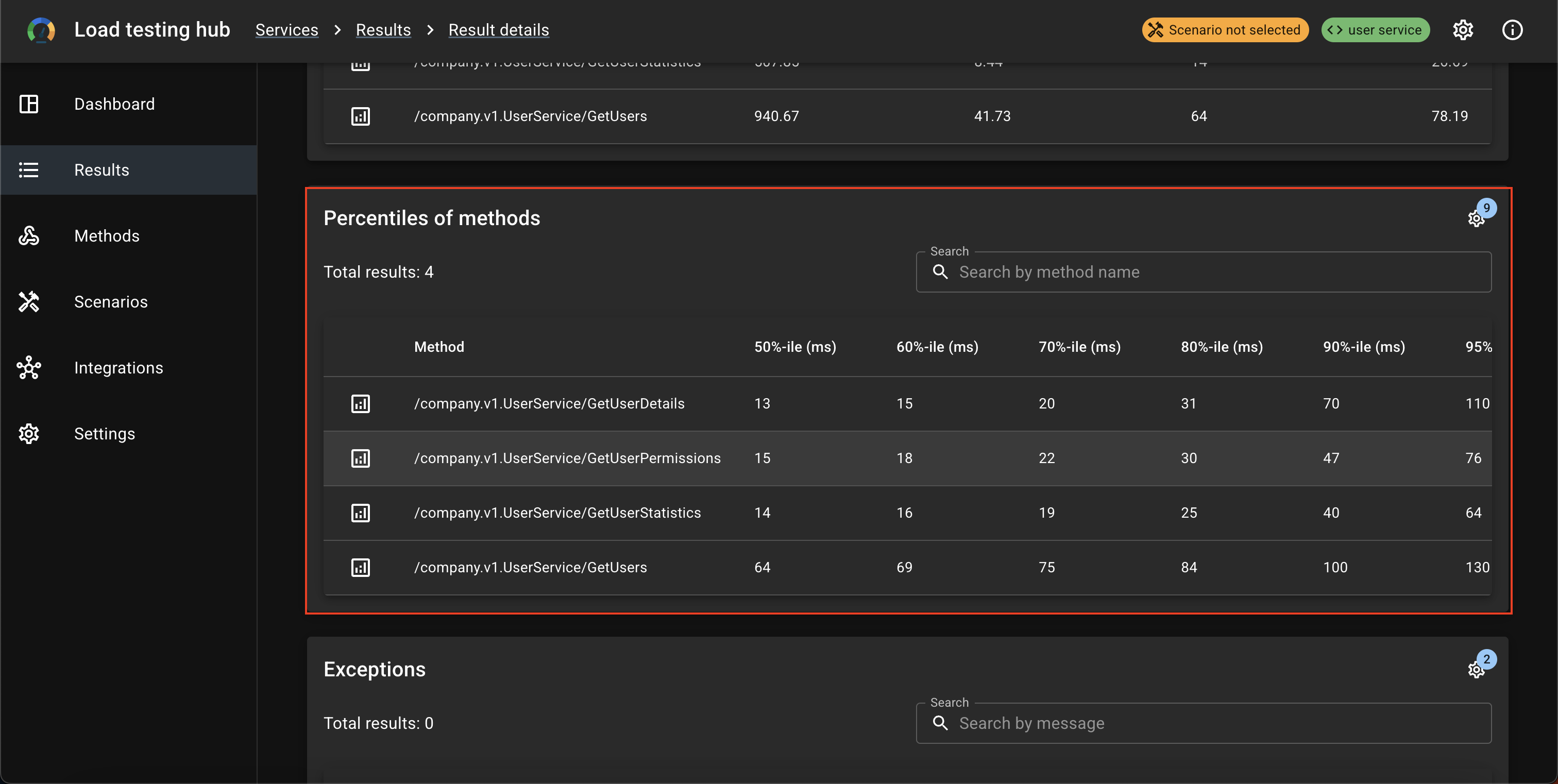1558x784 pixels.
Task: Select the /company.v1.UserService/GetUserPermissions method name
Action: [x=567, y=458]
